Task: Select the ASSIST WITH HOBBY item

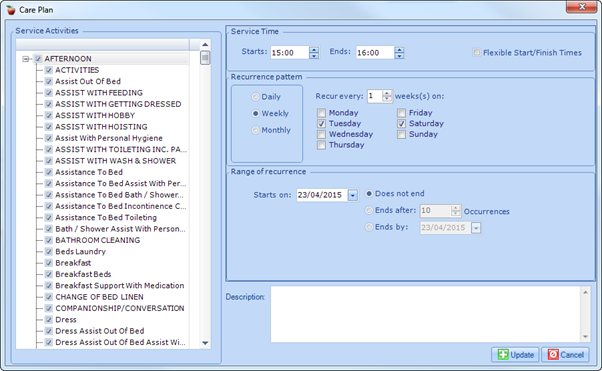Action: pyautogui.click(x=95, y=115)
